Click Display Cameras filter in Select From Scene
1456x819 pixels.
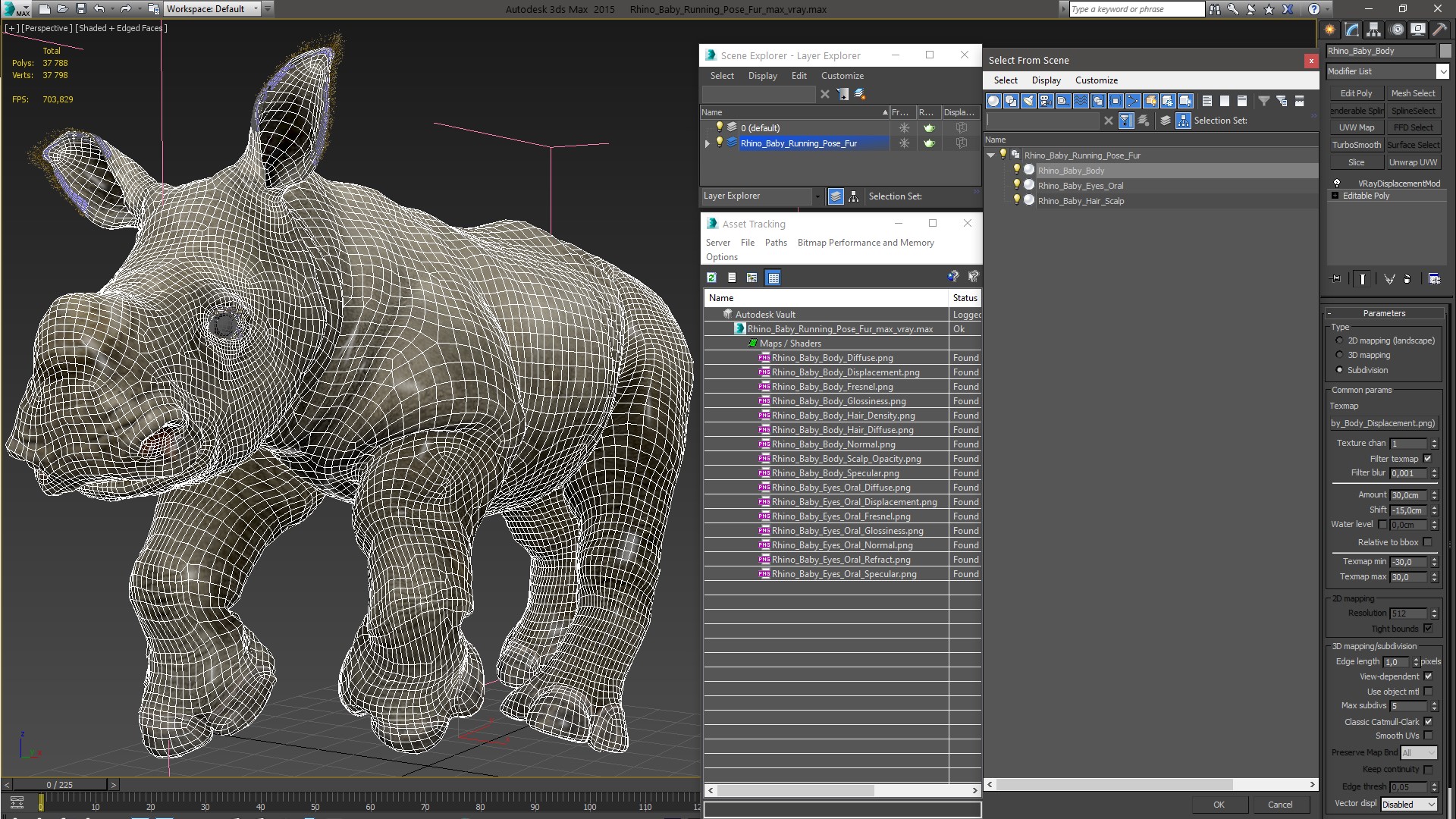coord(1046,101)
